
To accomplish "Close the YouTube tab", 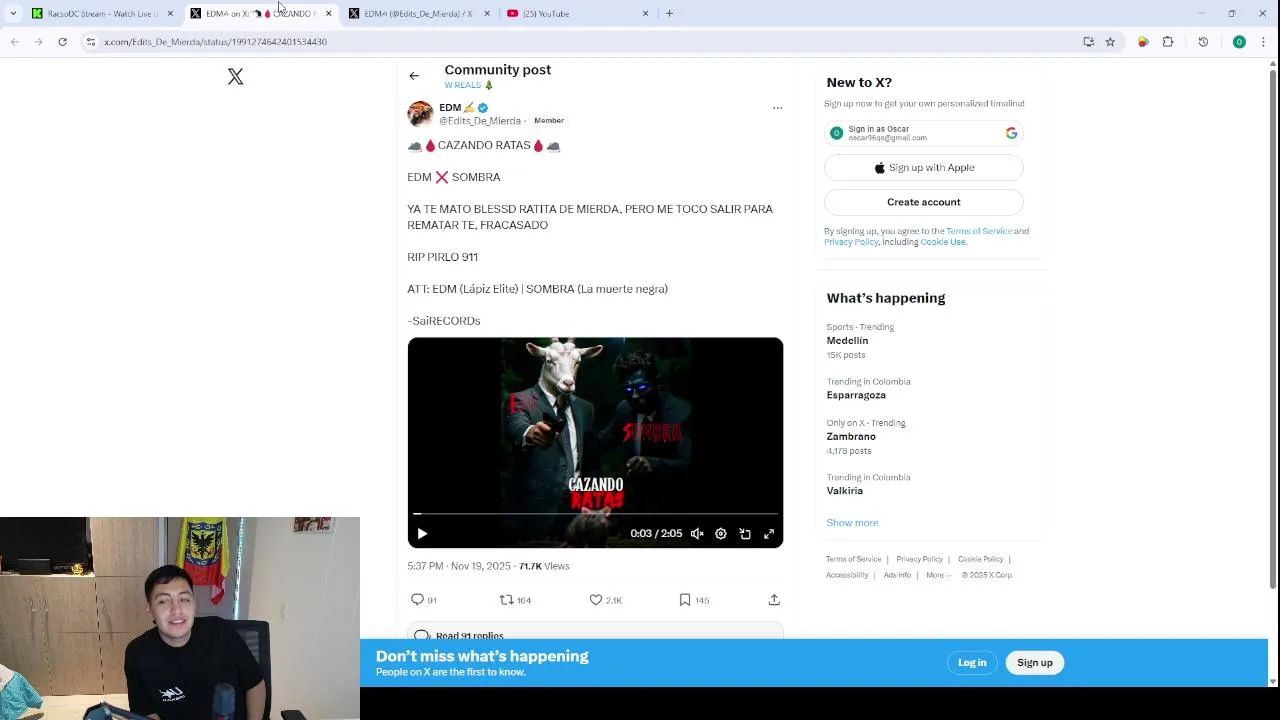I will 645,14.
